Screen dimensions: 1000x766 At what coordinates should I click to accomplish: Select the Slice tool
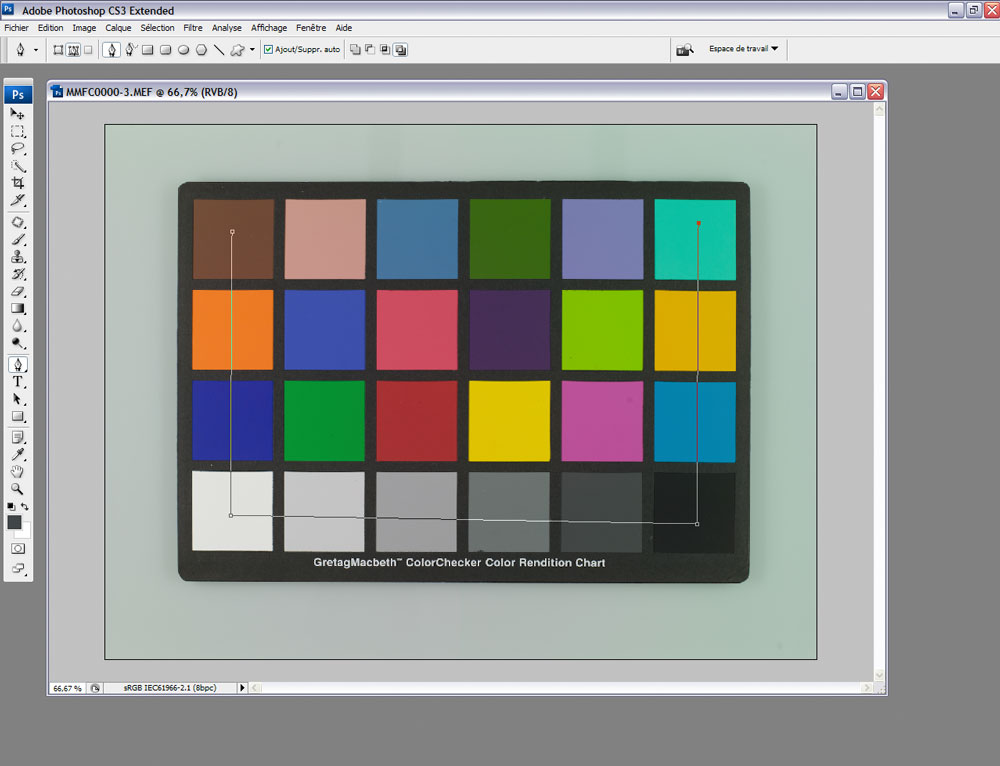tap(17, 200)
